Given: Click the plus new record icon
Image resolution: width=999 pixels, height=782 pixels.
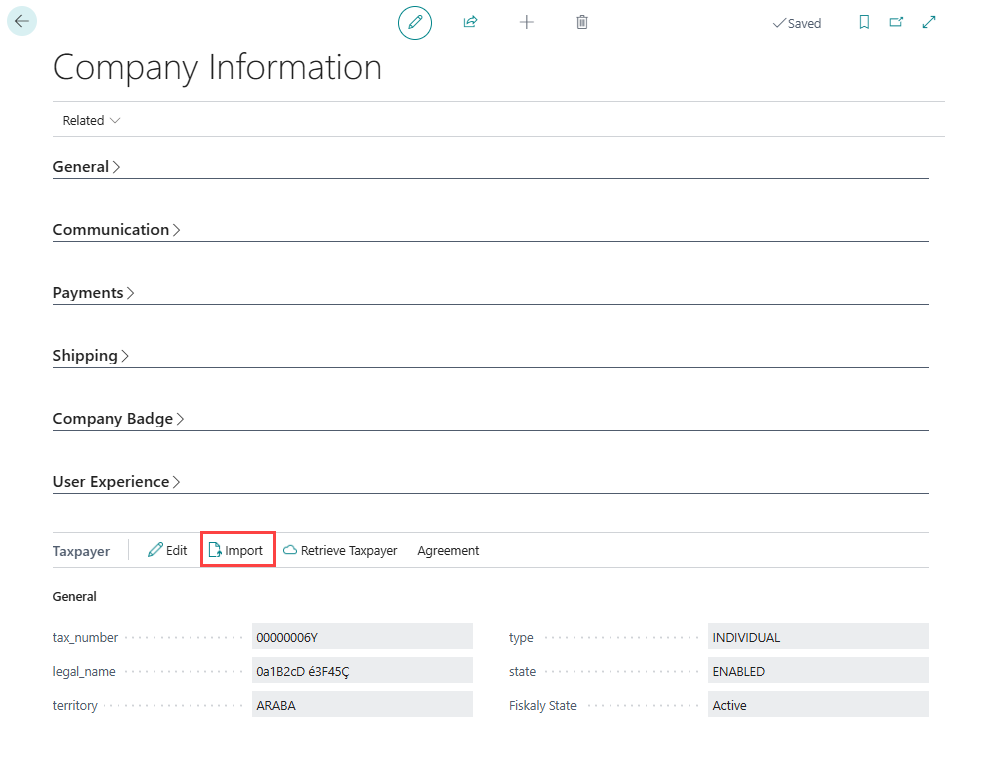Looking at the screenshot, I should 527,22.
